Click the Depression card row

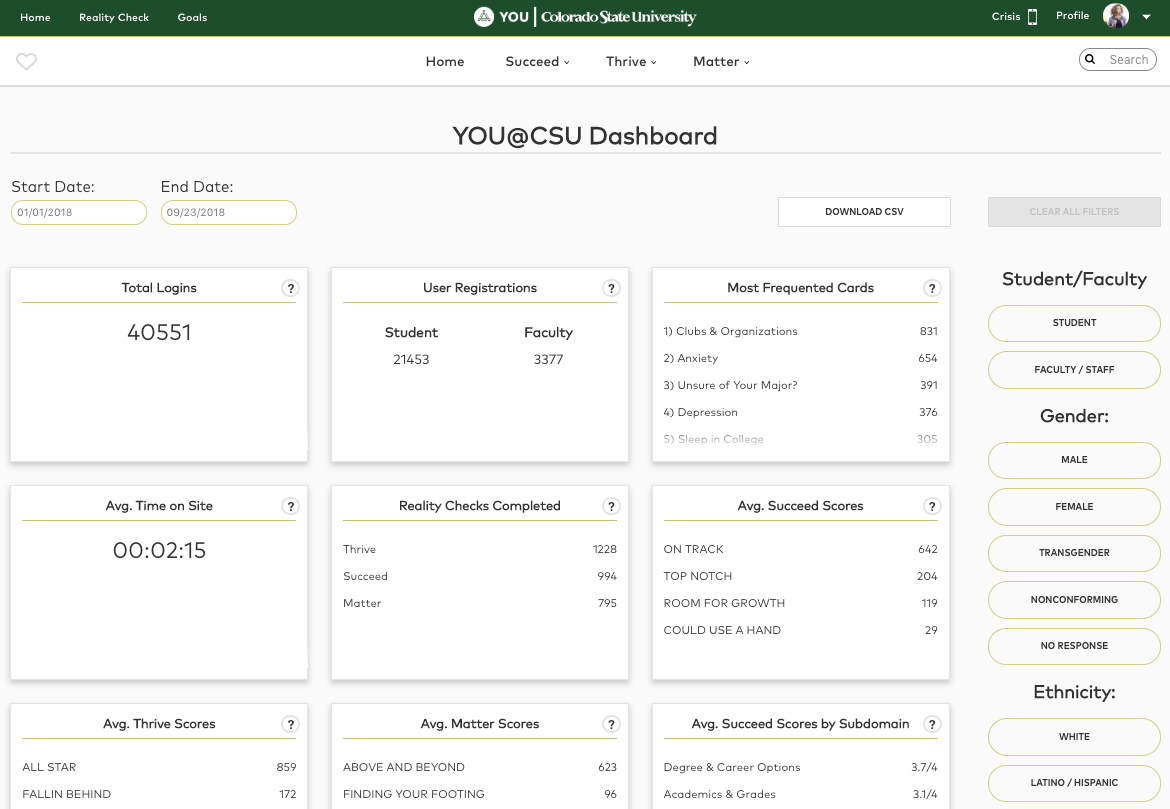click(801, 412)
